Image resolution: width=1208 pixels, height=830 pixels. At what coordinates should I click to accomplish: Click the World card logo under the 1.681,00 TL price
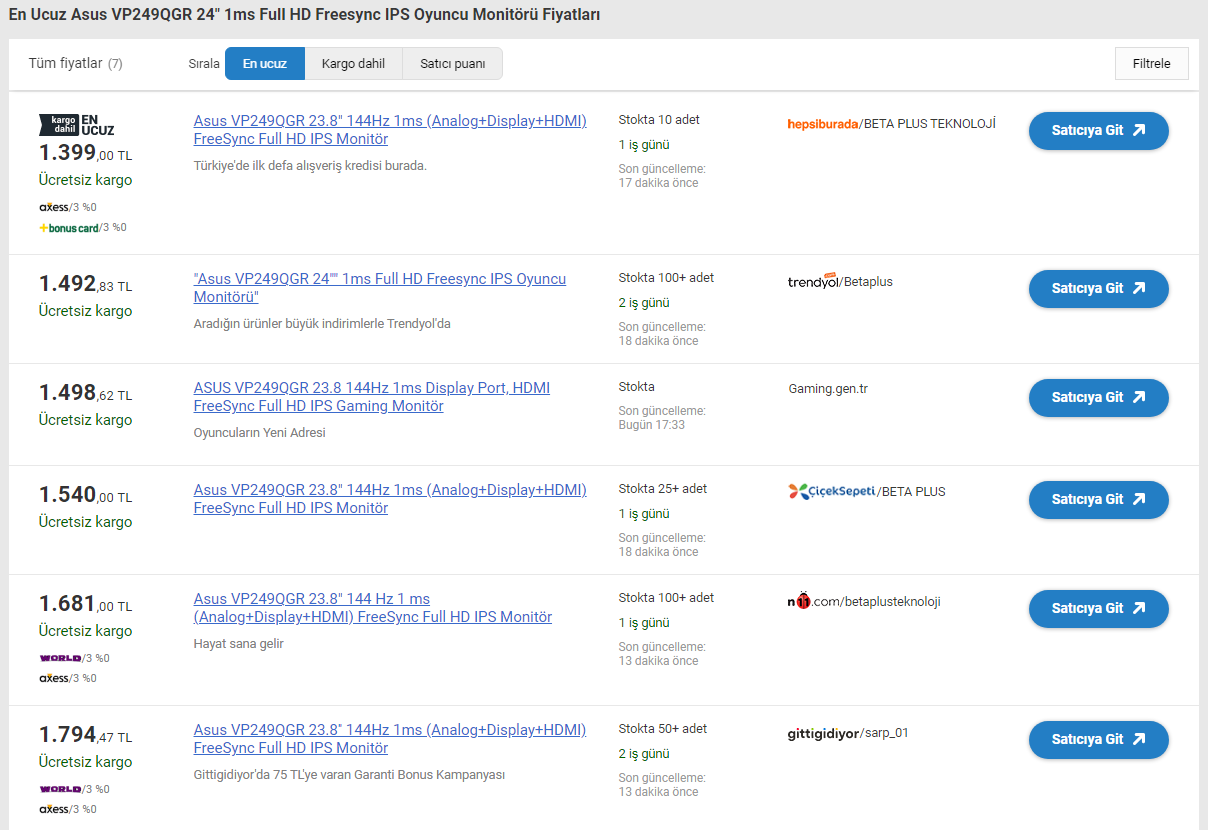[x=60, y=658]
